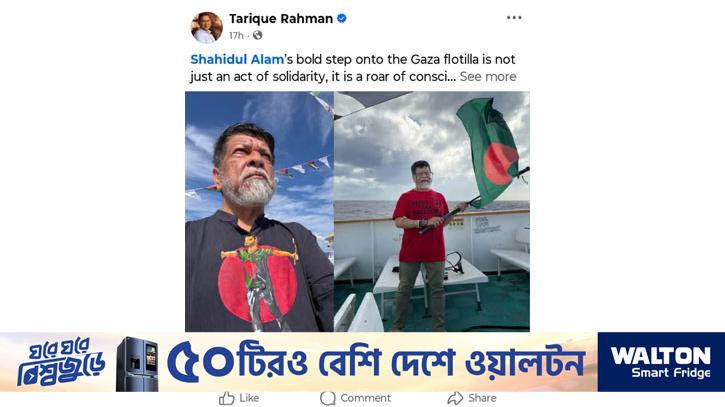Screen dimensions: 725x407
Task: Open the three-dot post options menu
Action: [x=514, y=18]
